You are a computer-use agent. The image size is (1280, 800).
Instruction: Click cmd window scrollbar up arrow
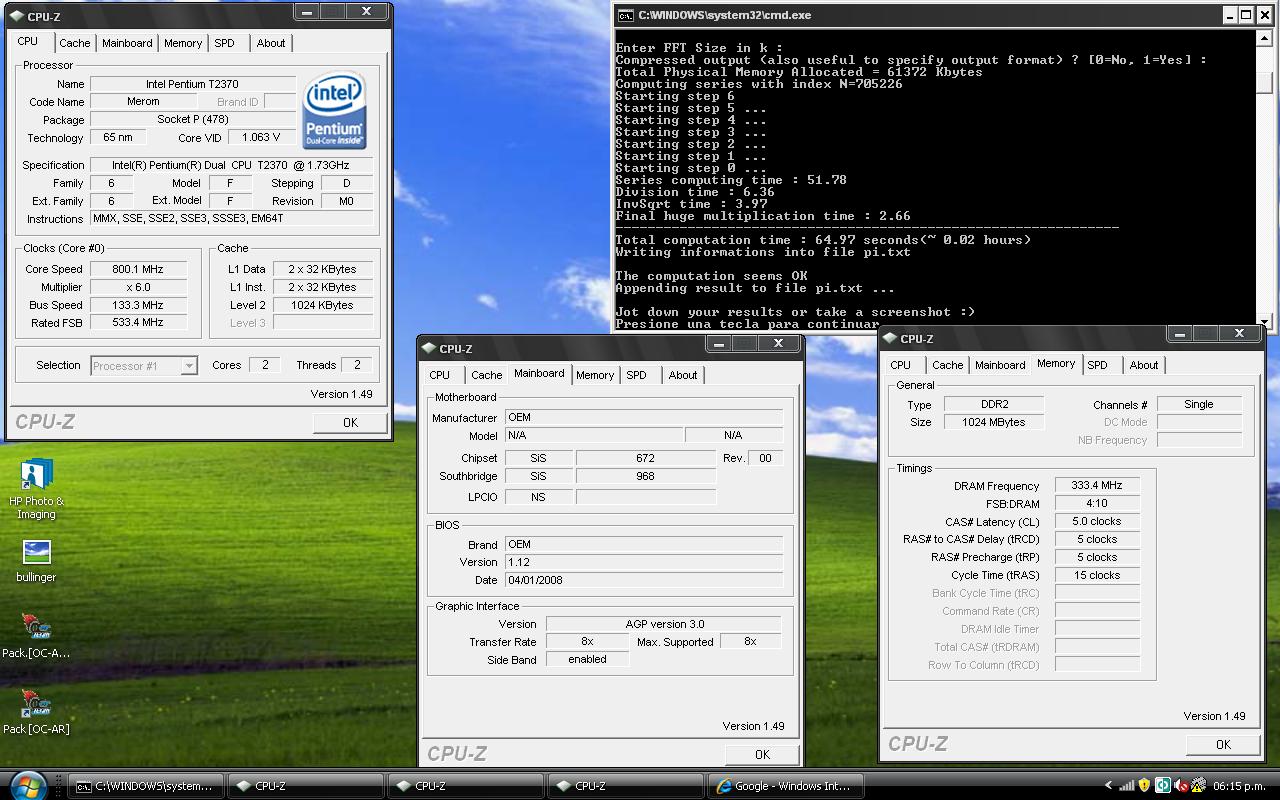pos(1264,36)
